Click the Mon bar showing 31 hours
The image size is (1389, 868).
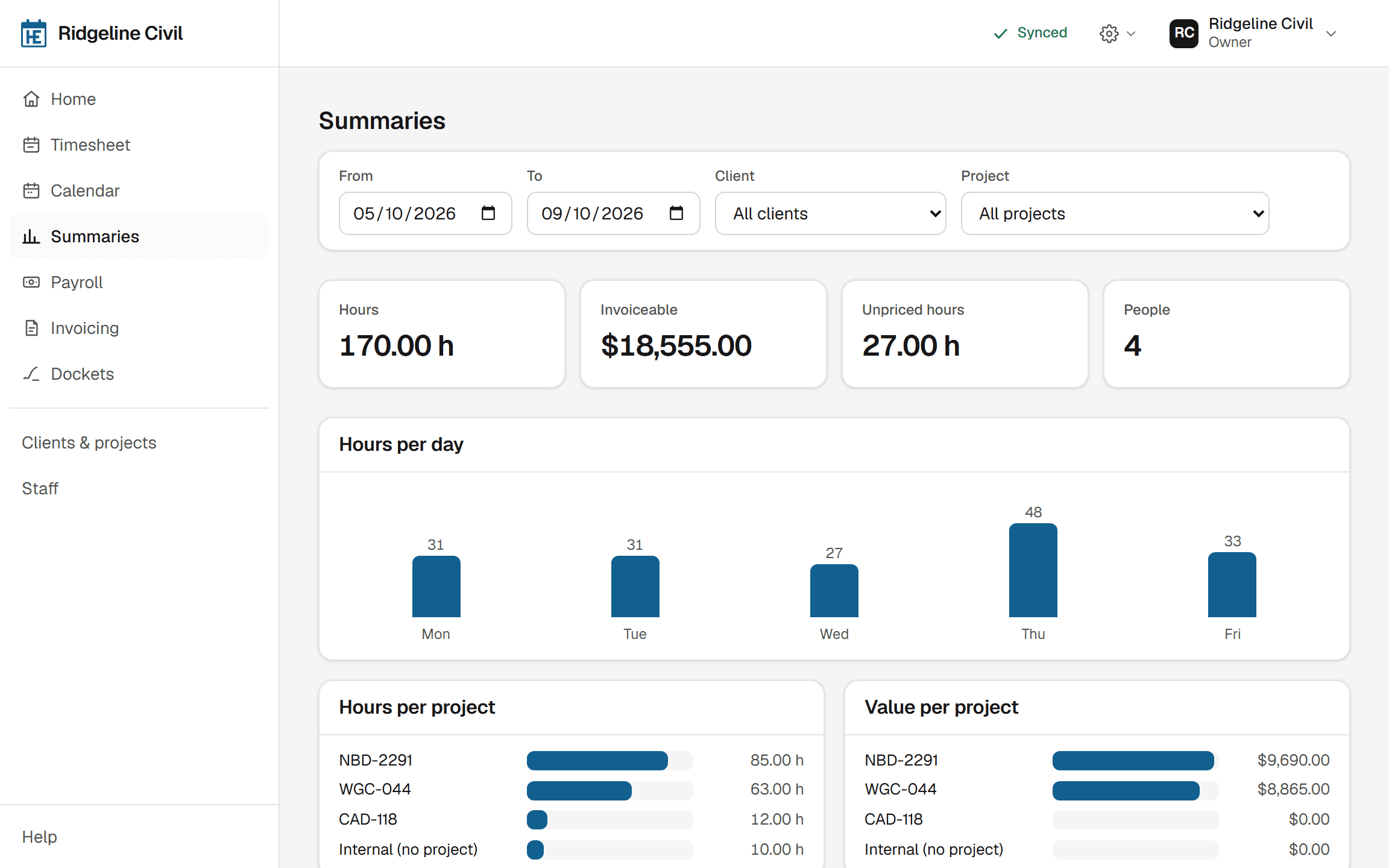pyautogui.click(x=436, y=587)
